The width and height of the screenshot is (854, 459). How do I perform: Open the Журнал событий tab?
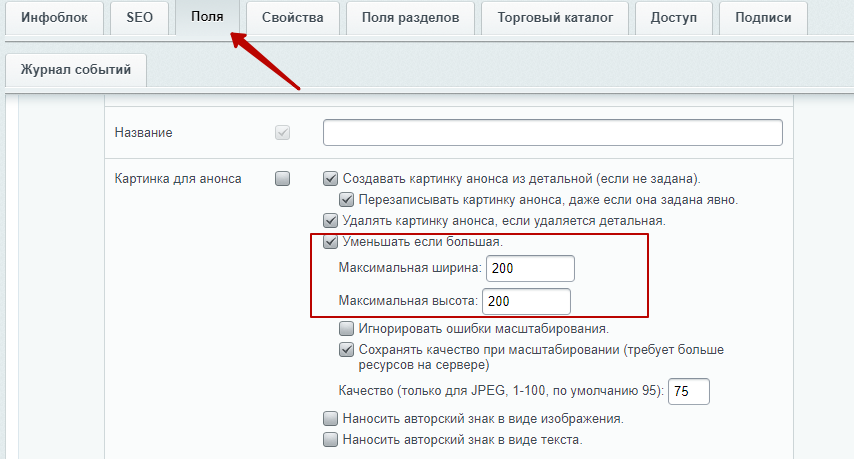pos(76,70)
